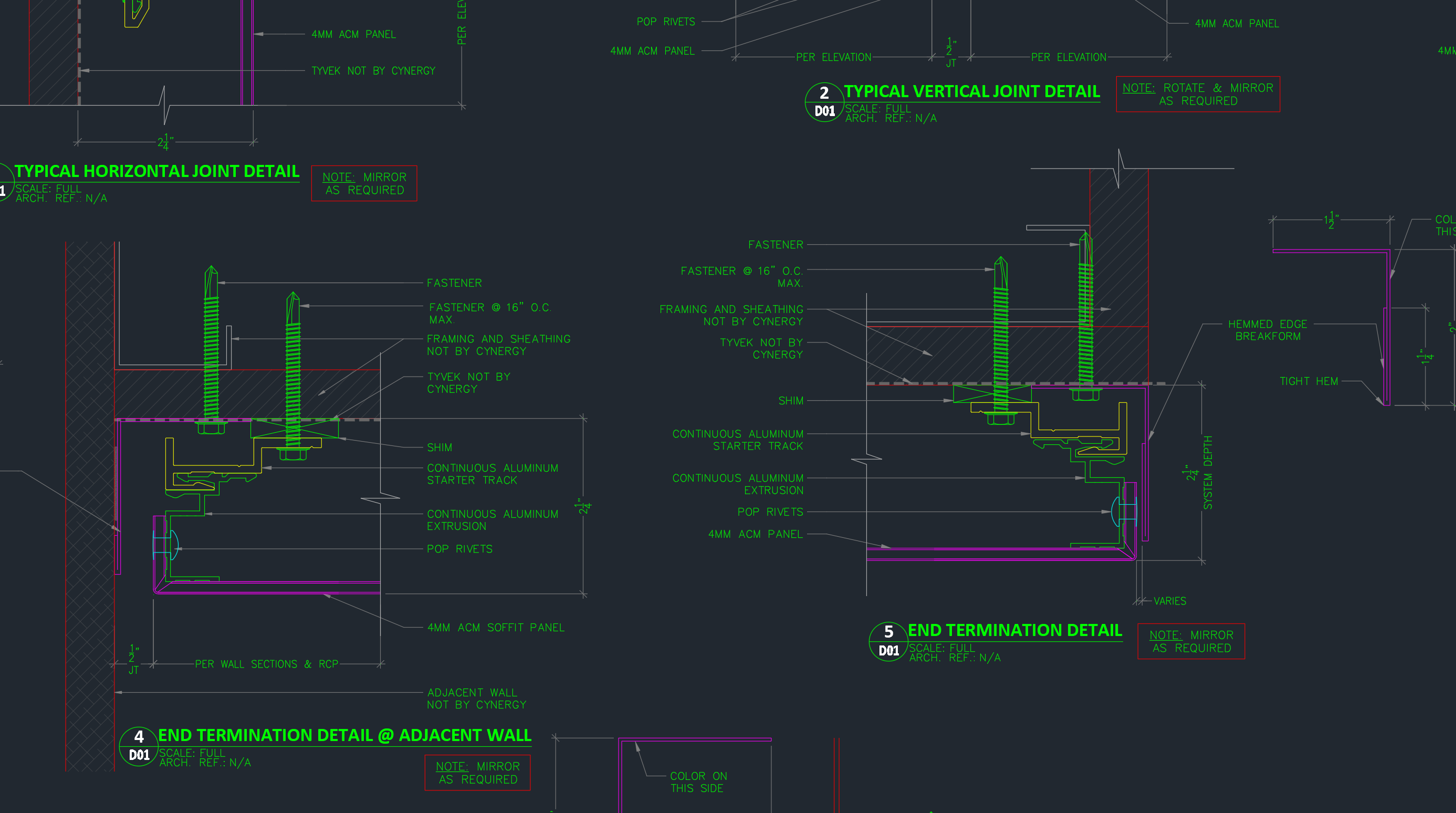Select the 'TIGHT HEM' annotation text

[1308, 382]
